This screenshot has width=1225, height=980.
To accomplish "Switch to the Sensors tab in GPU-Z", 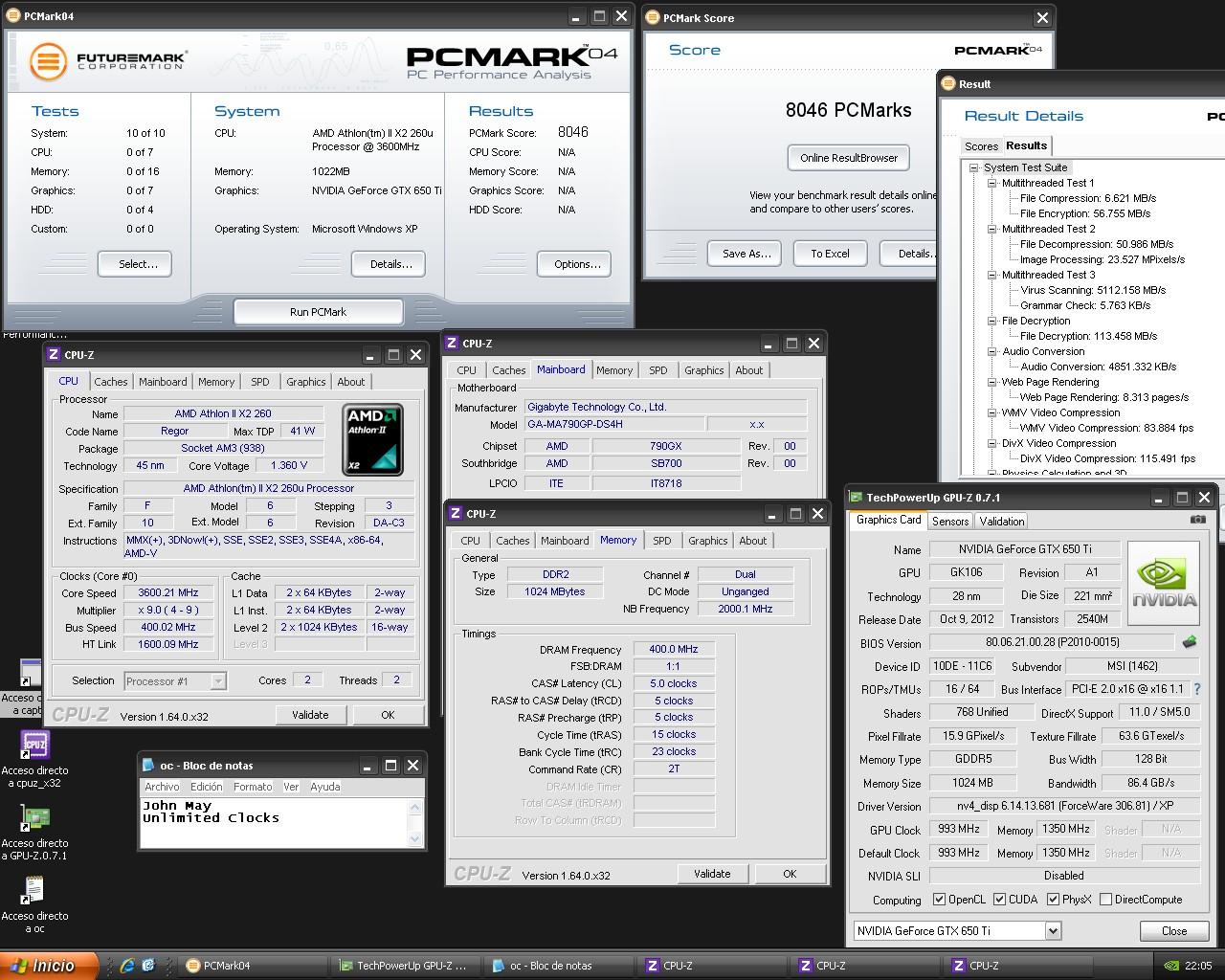I will pos(950,522).
